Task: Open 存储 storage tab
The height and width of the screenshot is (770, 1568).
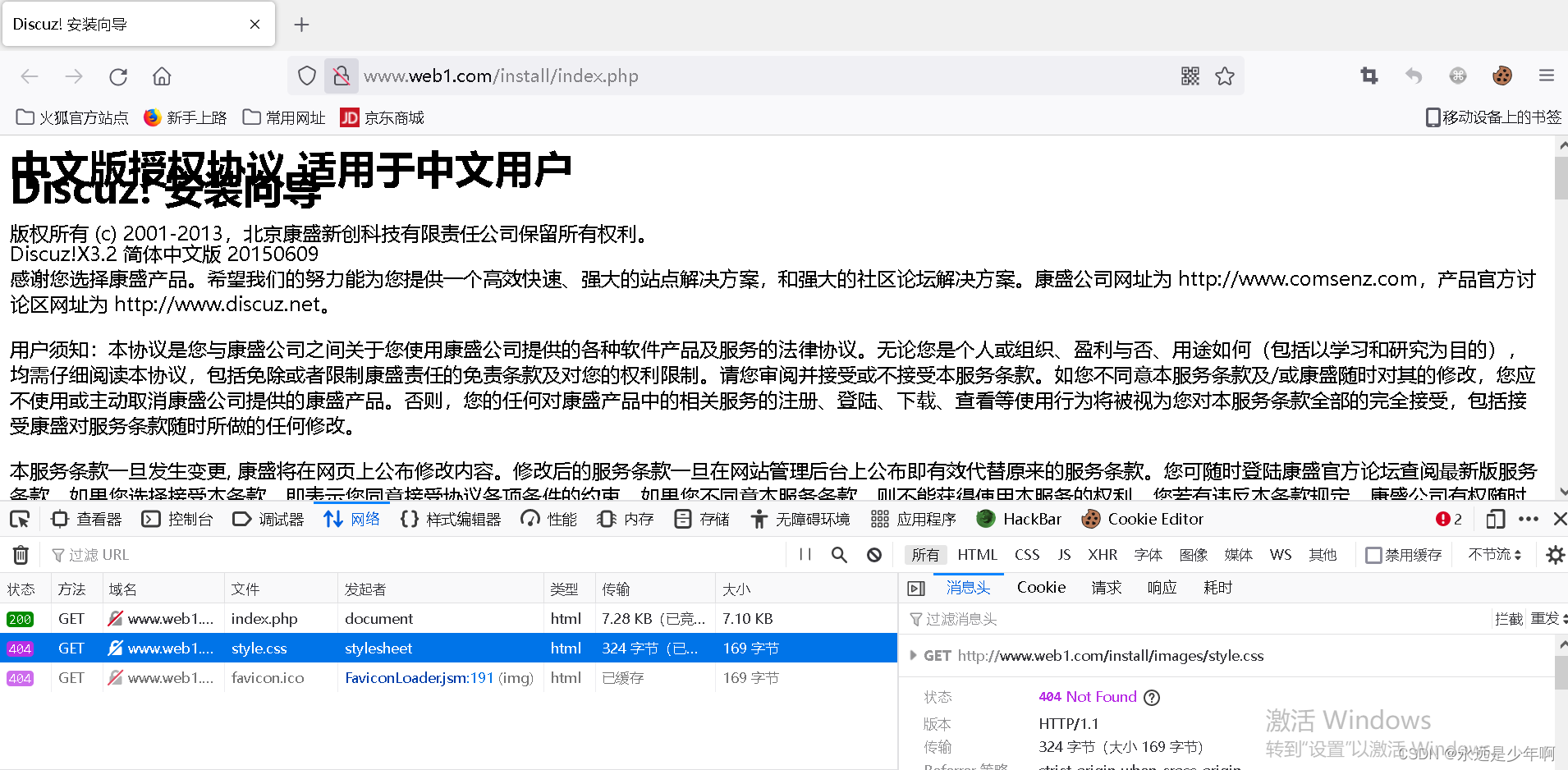Action: coord(702,519)
